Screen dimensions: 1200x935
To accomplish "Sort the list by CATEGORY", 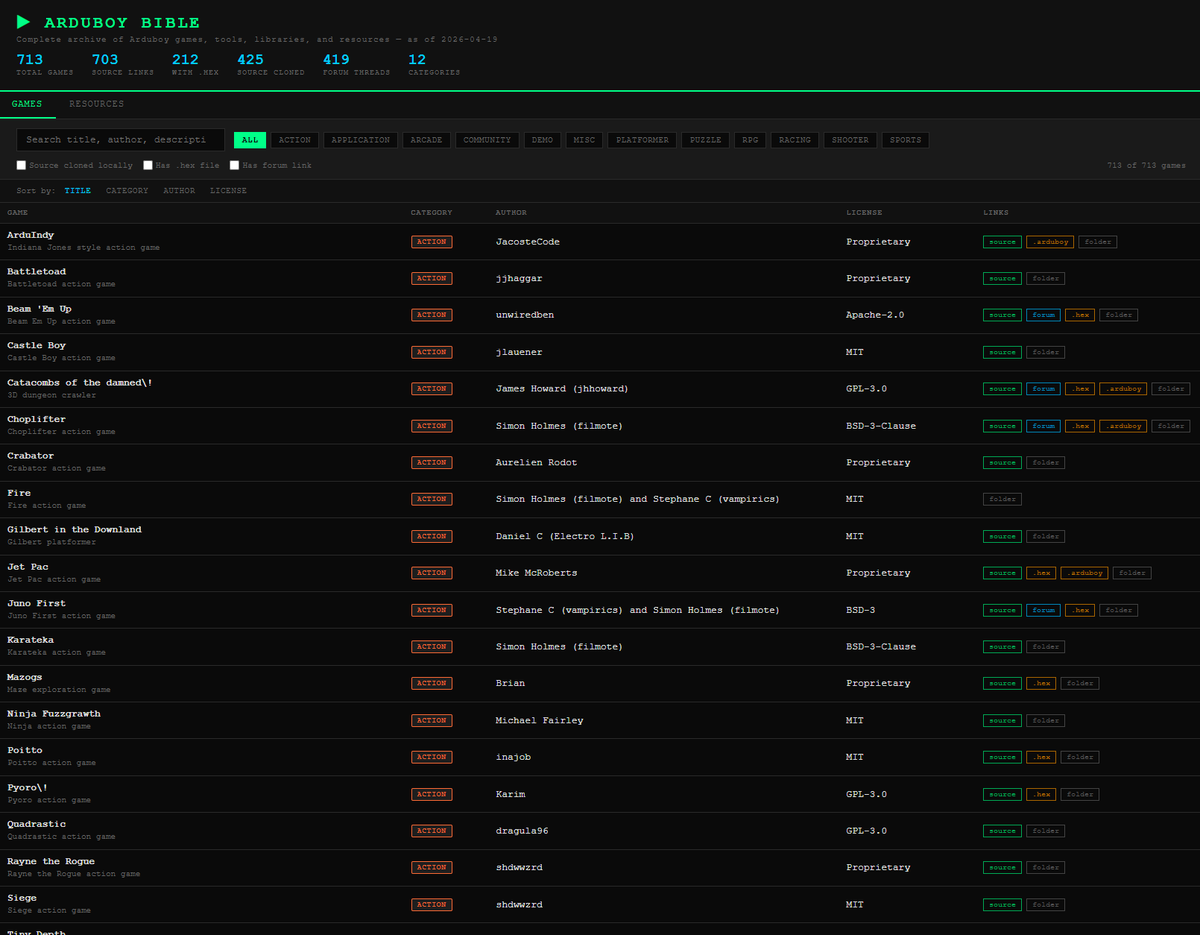I will point(127,190).
